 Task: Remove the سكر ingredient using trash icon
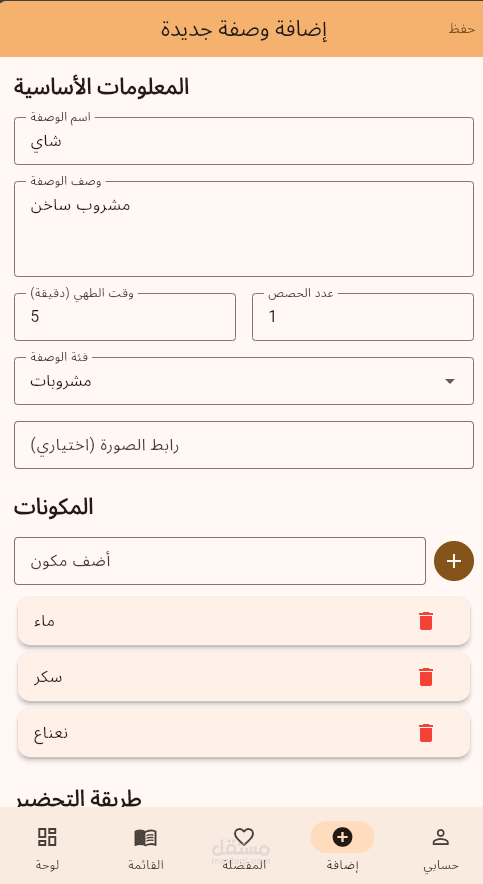click(x=426, y=677)
